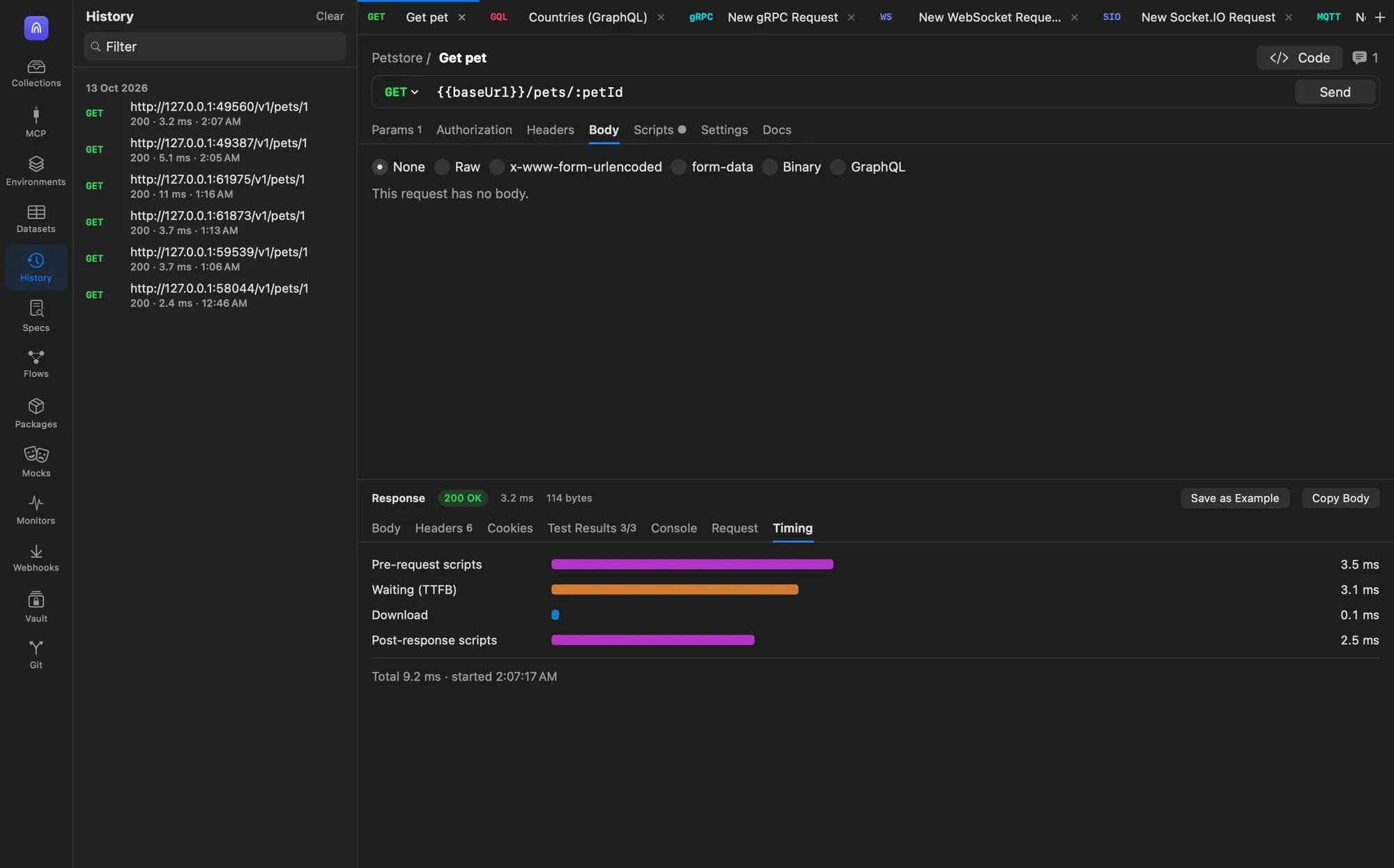Clear the history list
Viewport: 1394px width, 868px height.
(330, 16)
